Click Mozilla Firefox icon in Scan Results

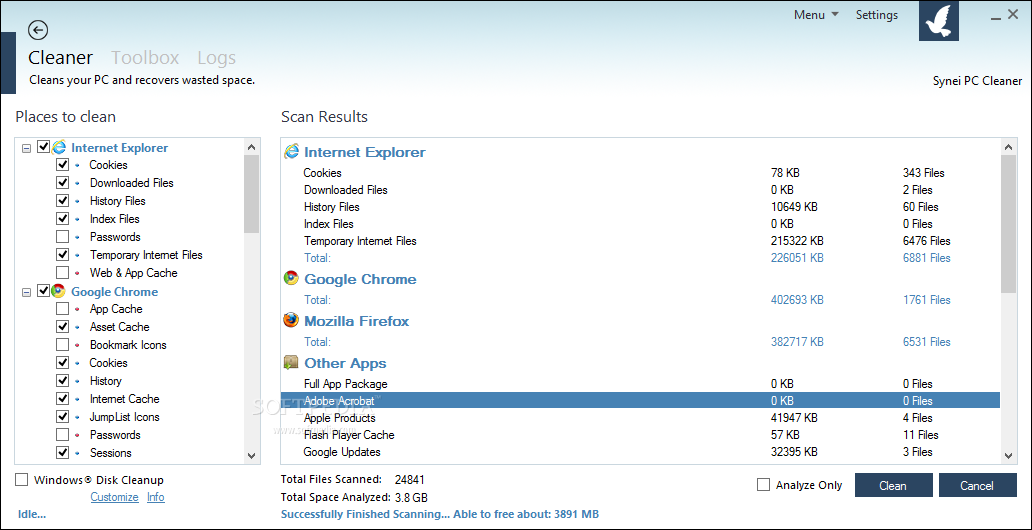(x=292, y=321)
